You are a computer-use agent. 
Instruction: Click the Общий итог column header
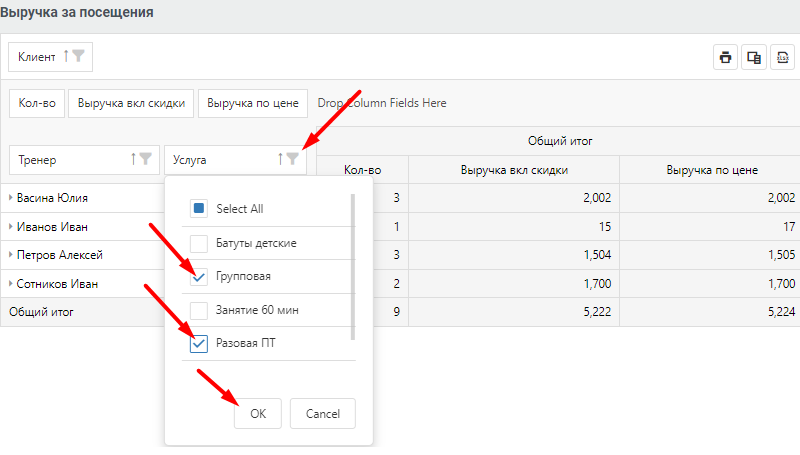point(560,141)
